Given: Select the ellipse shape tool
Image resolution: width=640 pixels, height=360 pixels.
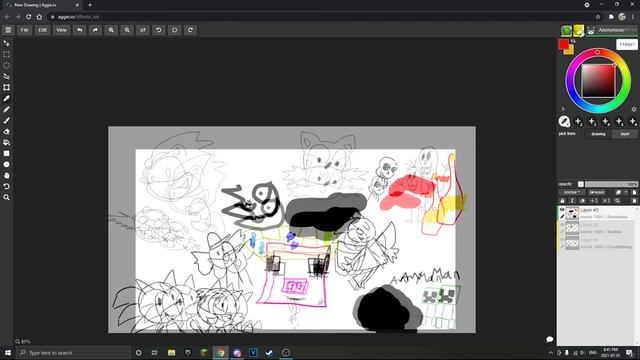Looking at the screenshot, I should (x=7, y=164).
